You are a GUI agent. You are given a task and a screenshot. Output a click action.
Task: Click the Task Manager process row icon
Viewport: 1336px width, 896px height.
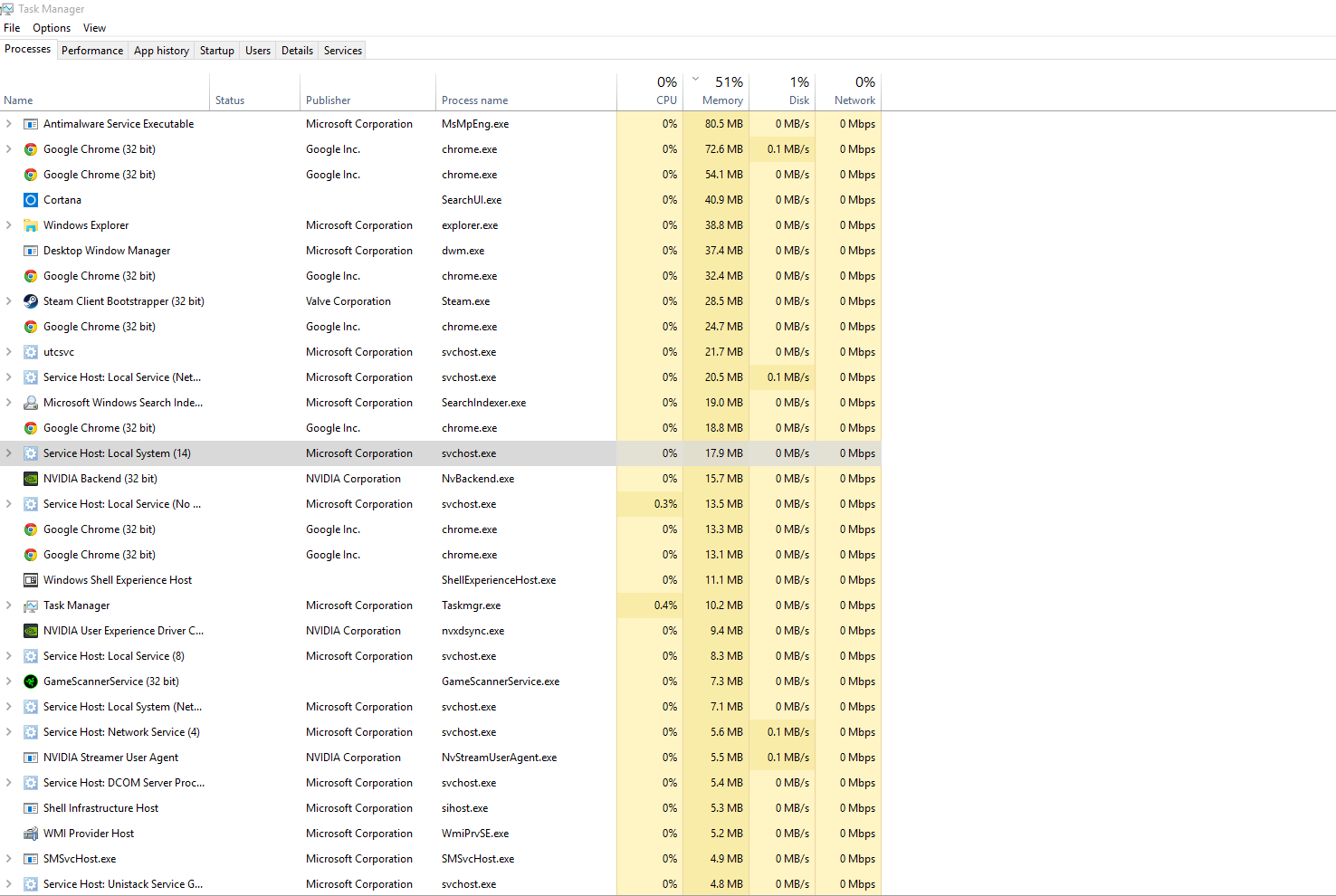pos(31,605)
